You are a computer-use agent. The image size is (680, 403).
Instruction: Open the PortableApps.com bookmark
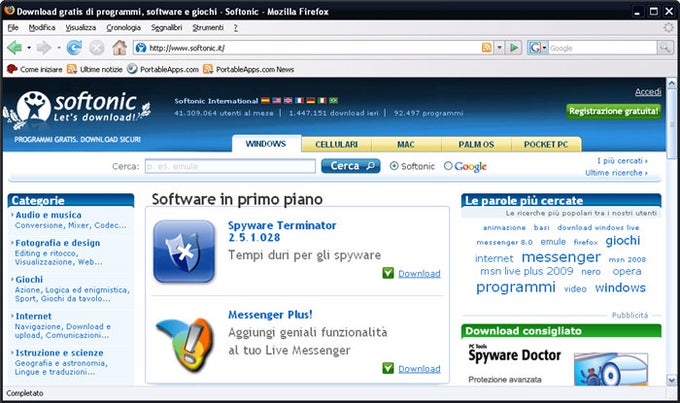point(163,69)
